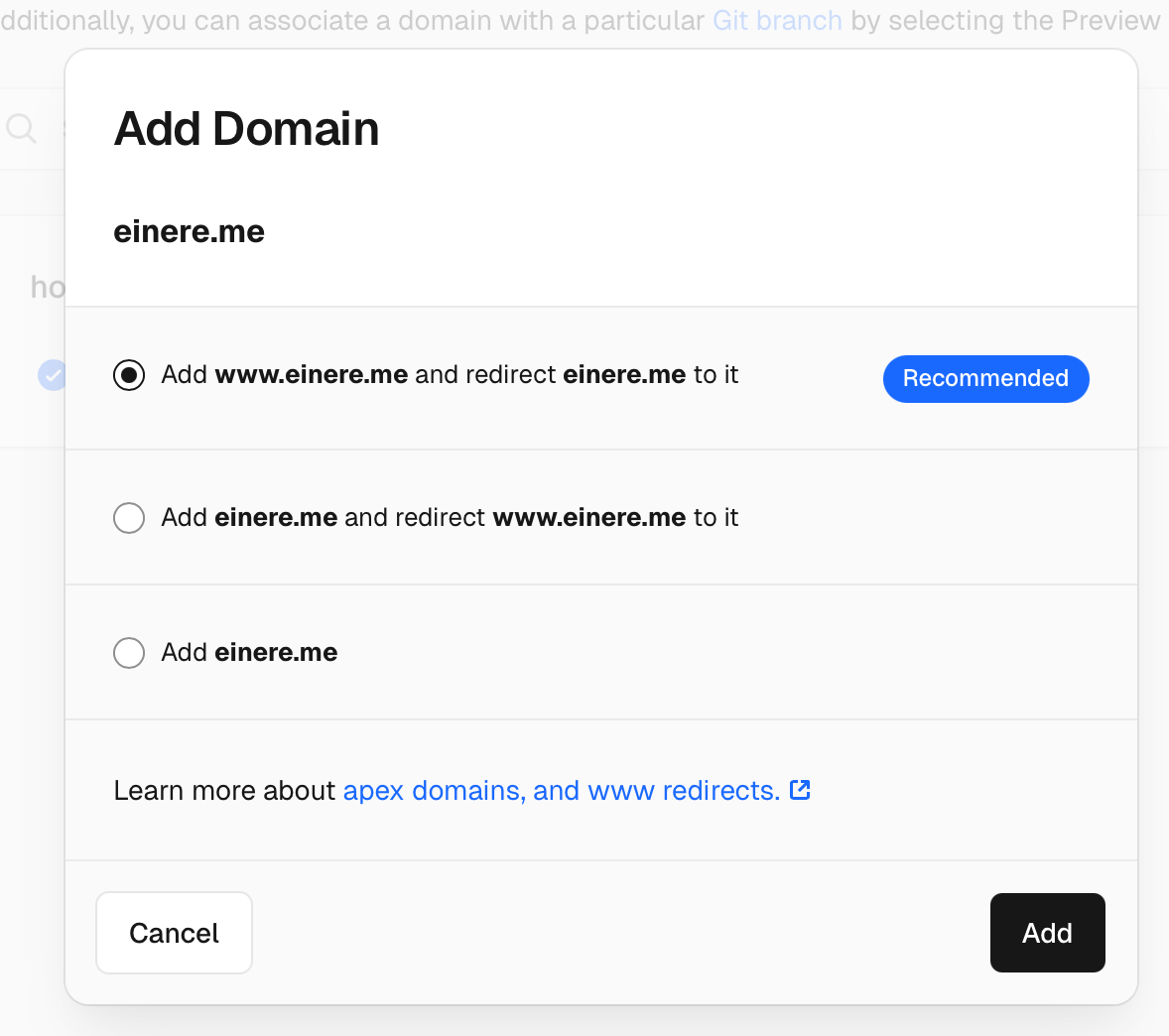Click the search magnifier icon behind the dialog
The width and height of the screenshot is (1169, 1036).
coord(21,128)
